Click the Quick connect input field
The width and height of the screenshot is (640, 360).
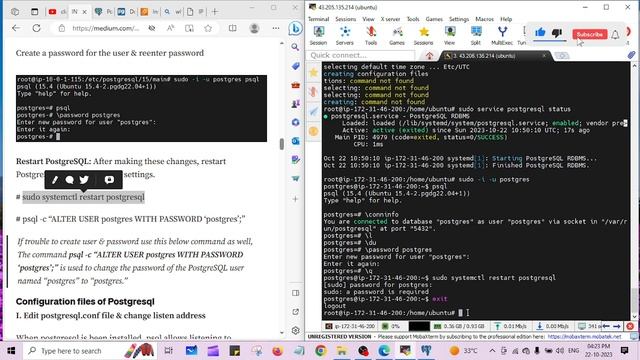pos(361,55)
